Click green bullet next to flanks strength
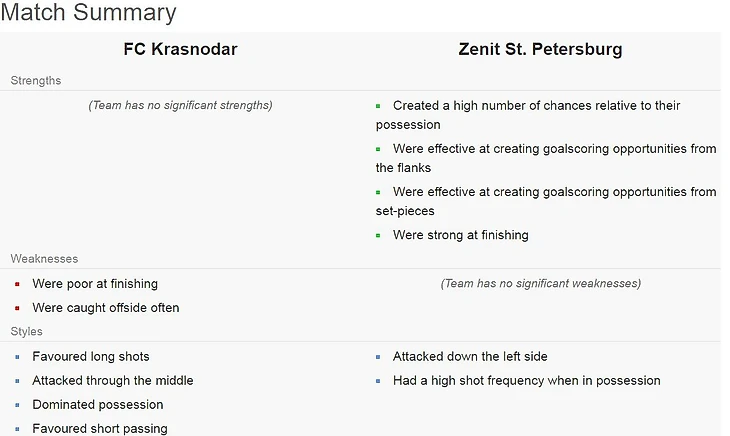 pyautogui.click(x=378, y=149)
